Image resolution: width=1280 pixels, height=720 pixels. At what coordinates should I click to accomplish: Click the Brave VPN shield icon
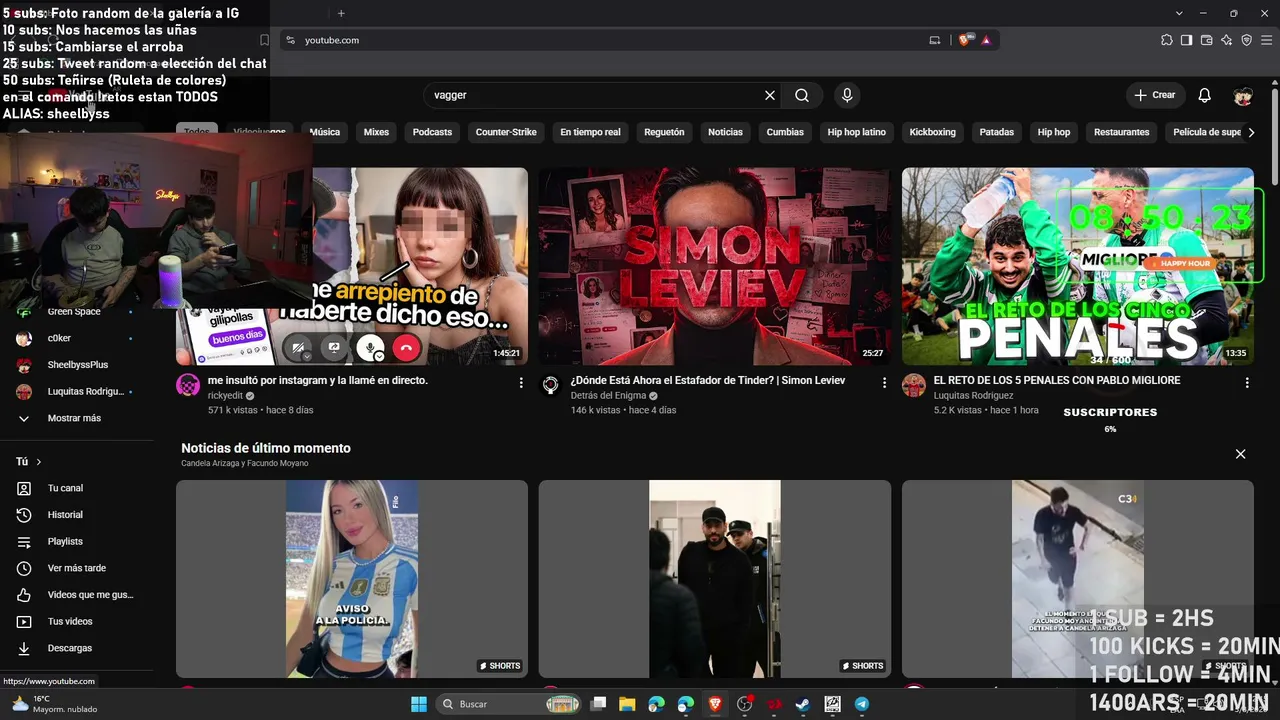(x=1246, y=40)
